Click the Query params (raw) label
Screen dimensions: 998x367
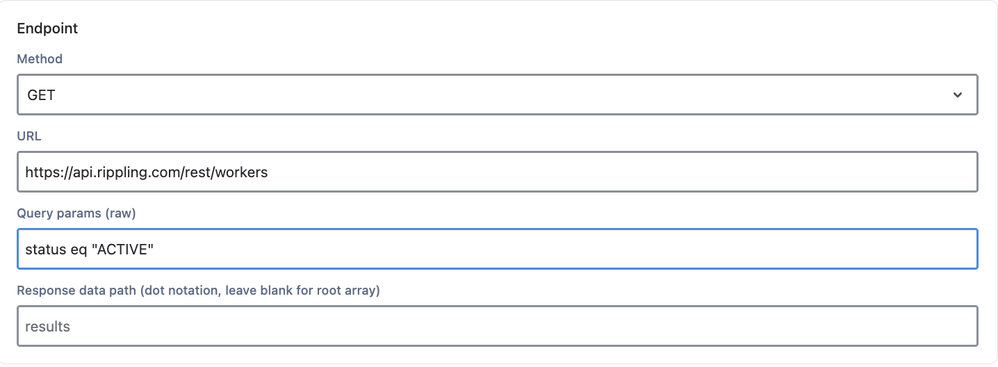coord(76,214)
